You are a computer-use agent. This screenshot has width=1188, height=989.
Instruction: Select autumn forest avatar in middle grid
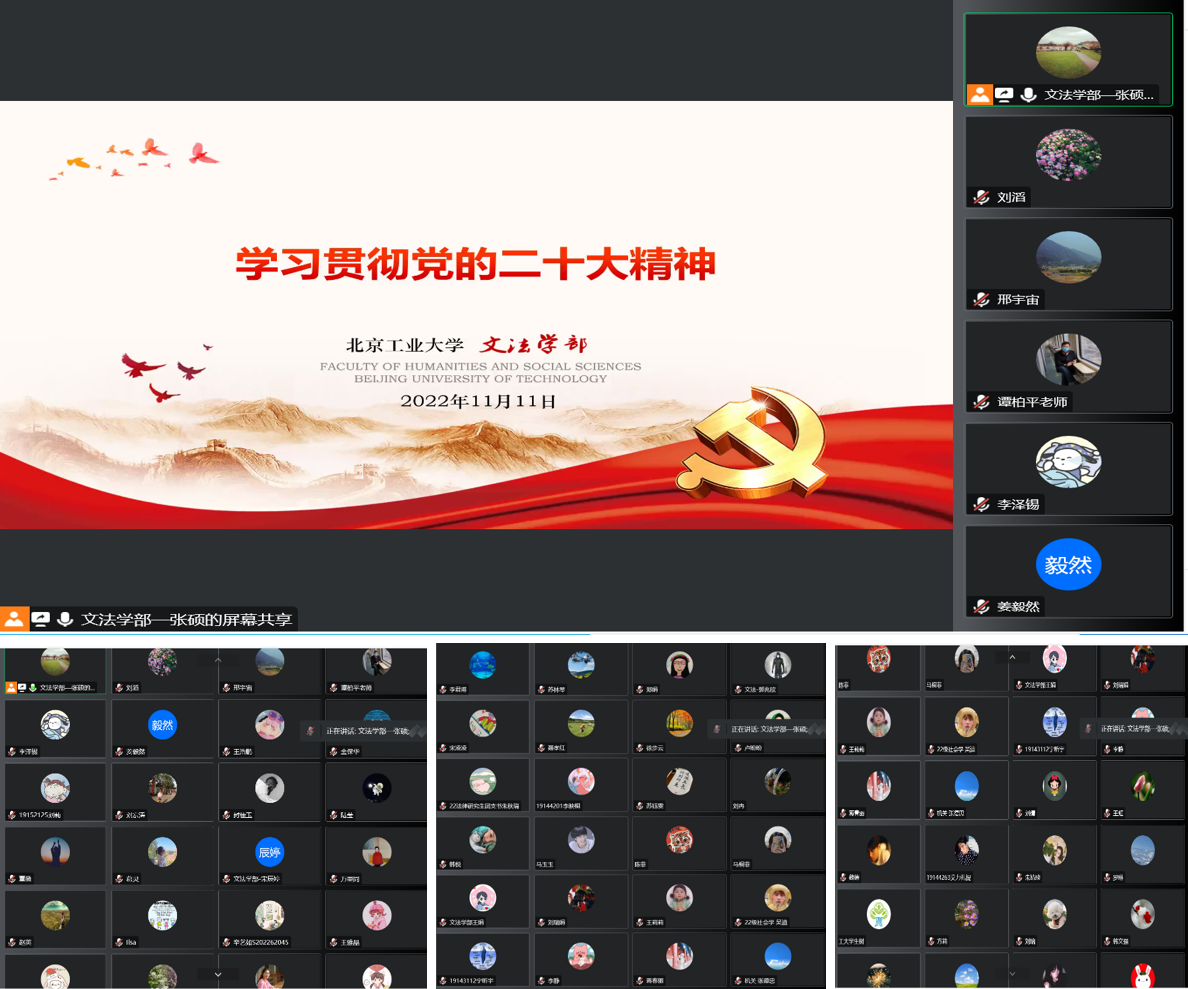tap(680, 723)
